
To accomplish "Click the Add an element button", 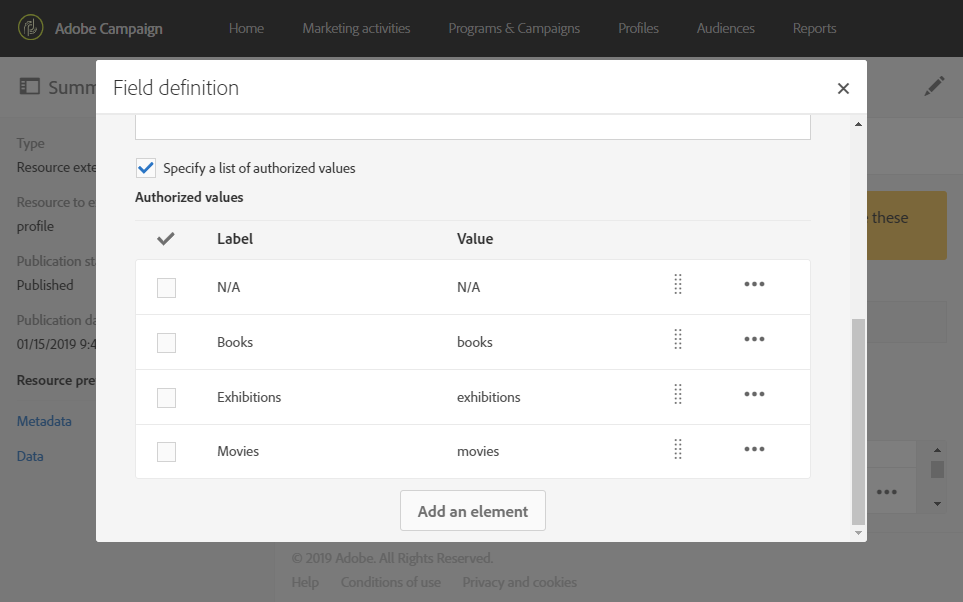I will pyautogui.click(x=473, y=511).
